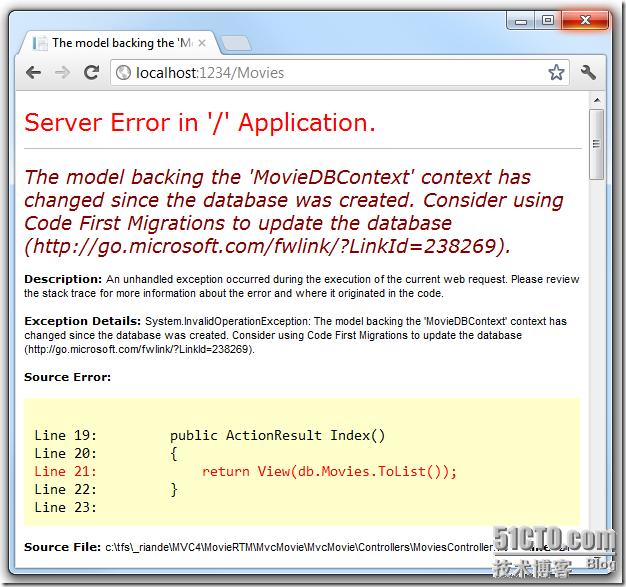Click the Forward navigation arrow

click(x=62, y=73)
